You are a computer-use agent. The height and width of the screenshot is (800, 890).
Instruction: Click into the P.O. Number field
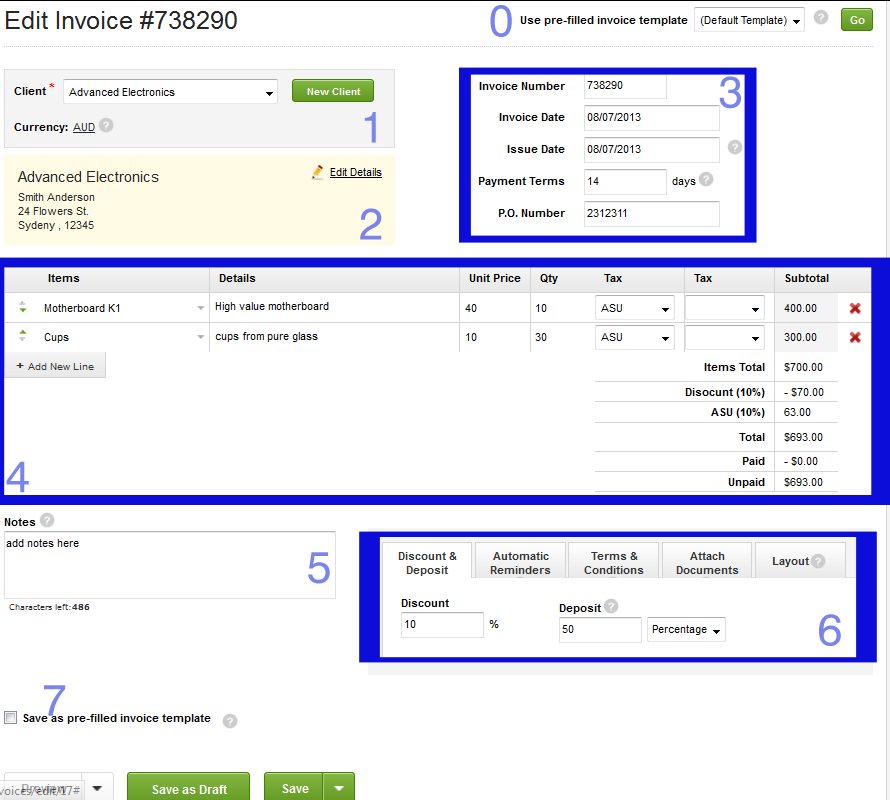click(x=651, y=213)
